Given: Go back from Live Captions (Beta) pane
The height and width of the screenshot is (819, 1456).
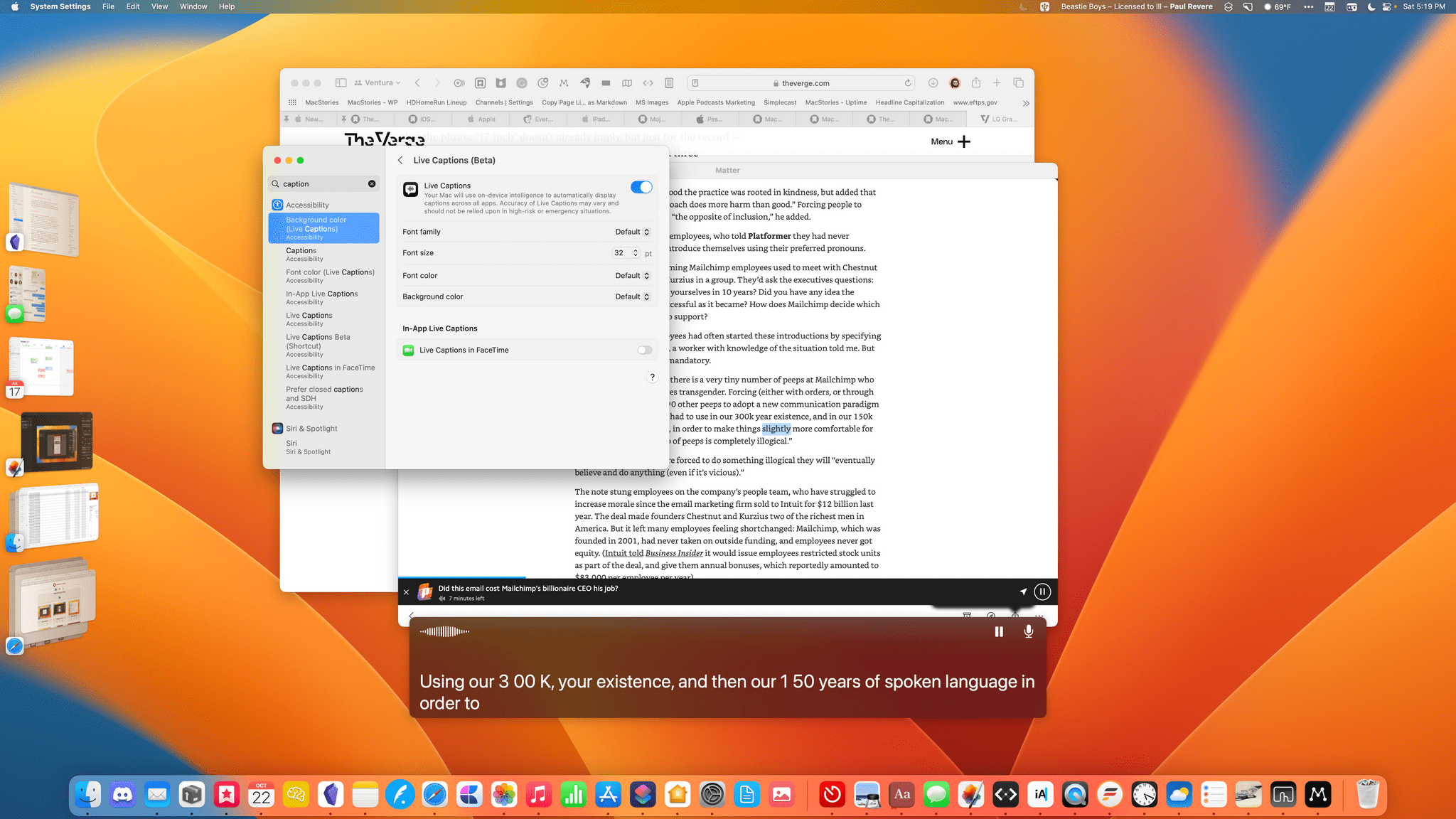Looking at the screenshot, I should [400, 160].
